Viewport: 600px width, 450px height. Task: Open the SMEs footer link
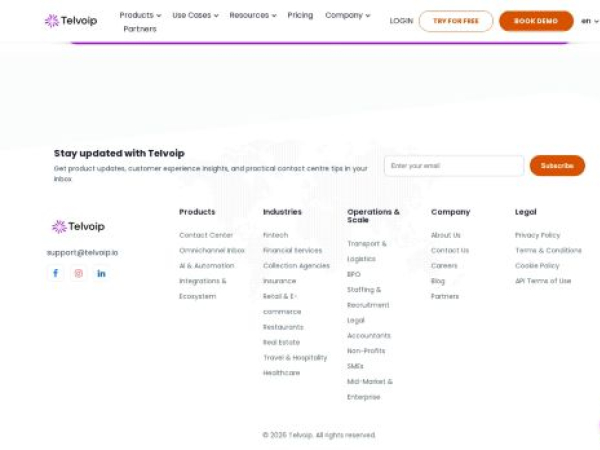pyautogui.click(x=355, y=366)
